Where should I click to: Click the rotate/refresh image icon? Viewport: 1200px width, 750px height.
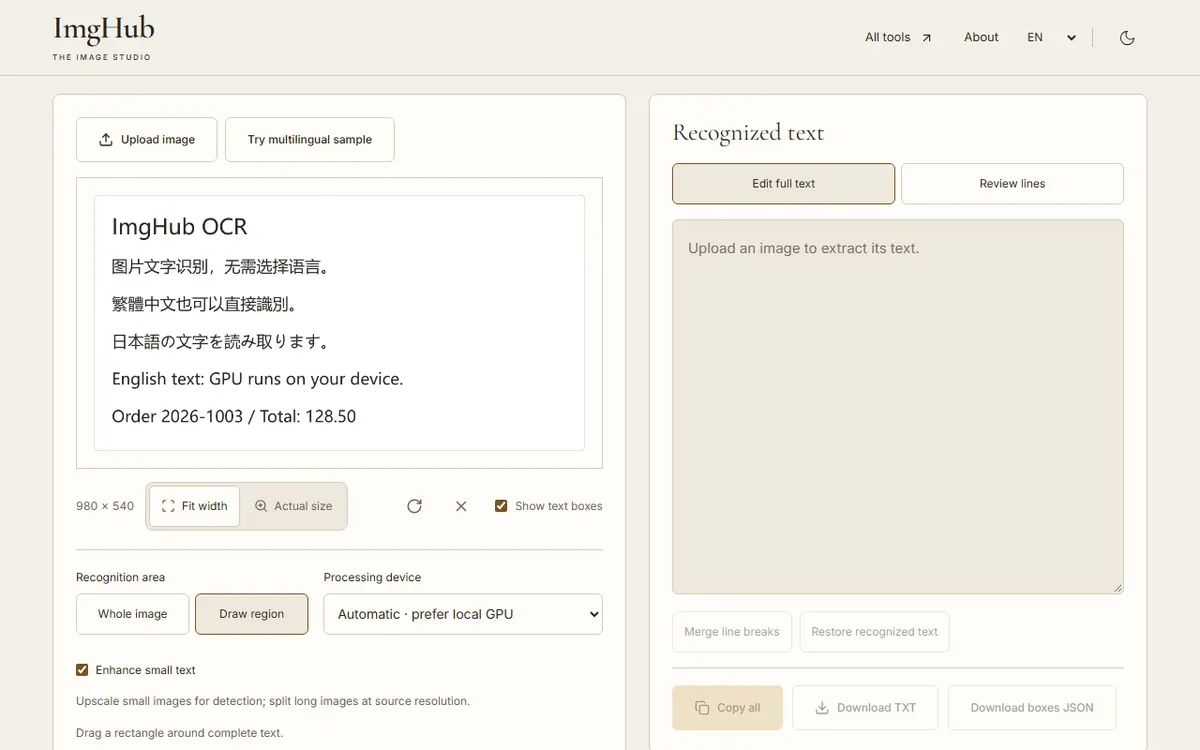tap(414, 506)
